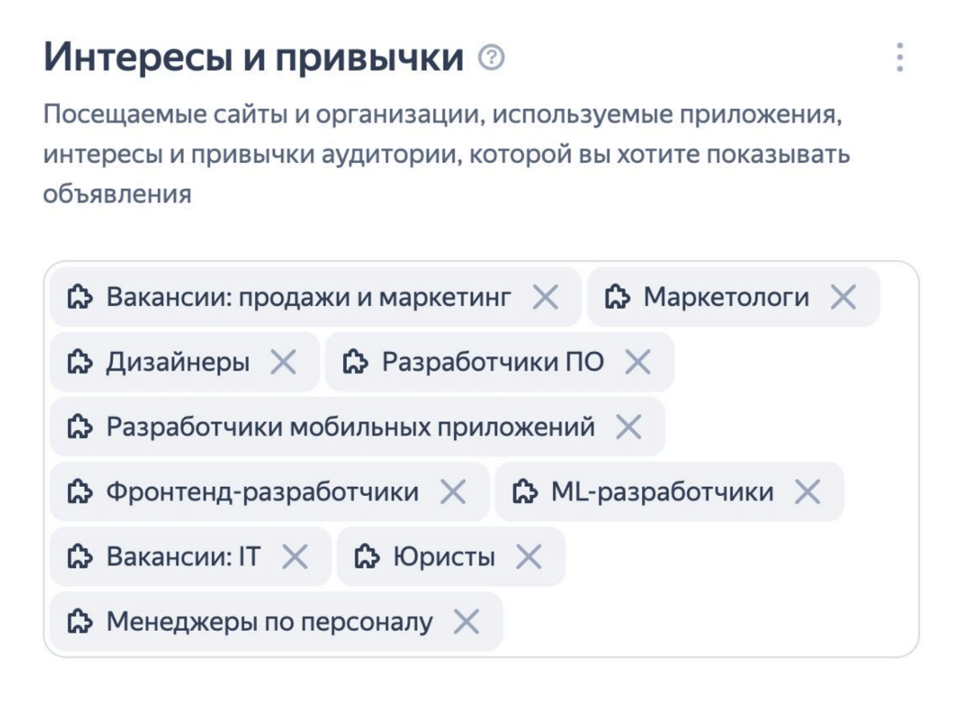Open the help tooltip question mark icon

(x=491, y=58)
